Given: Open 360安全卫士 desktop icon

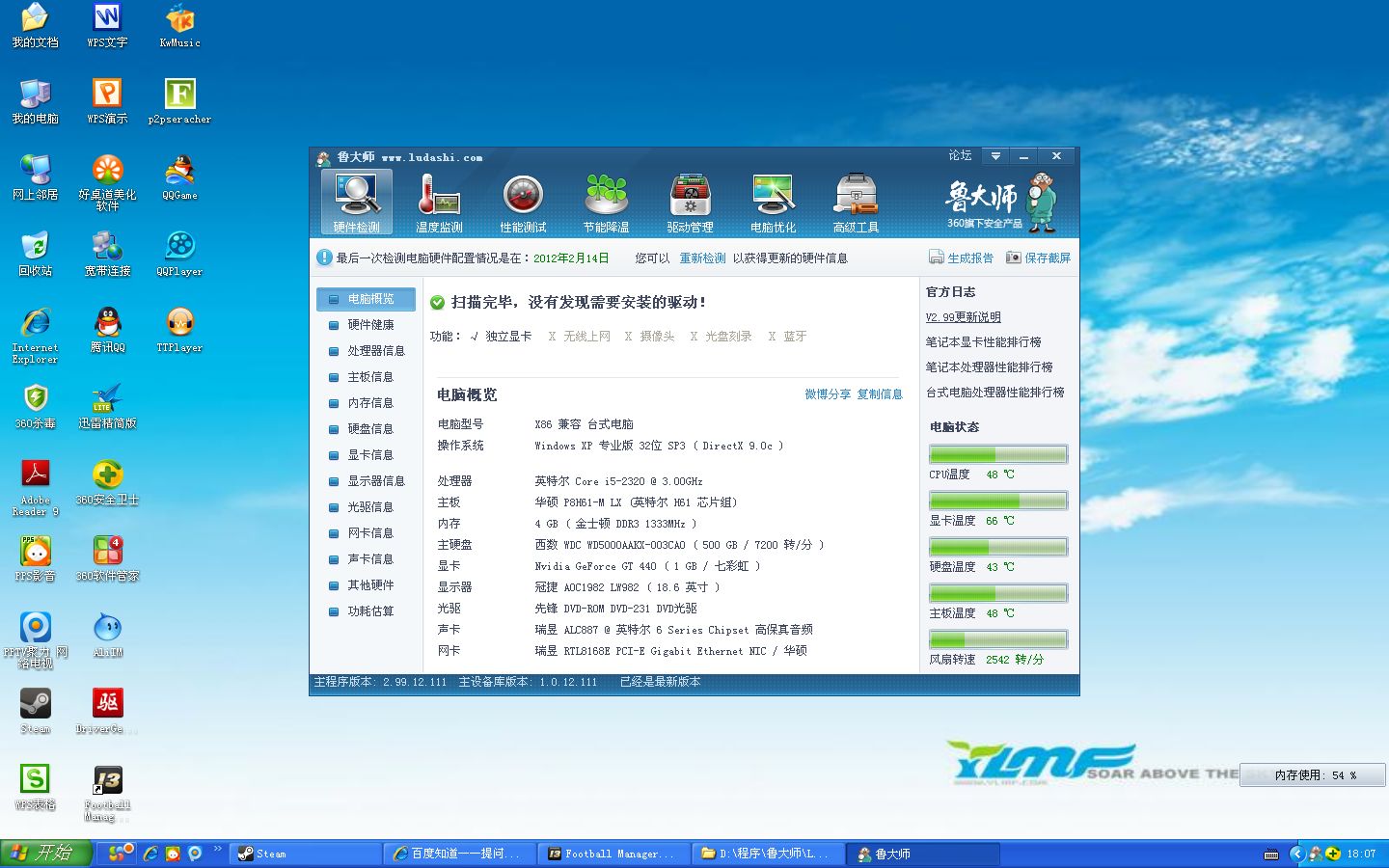Looking at the screenshot, I should (x=107, y=483).
